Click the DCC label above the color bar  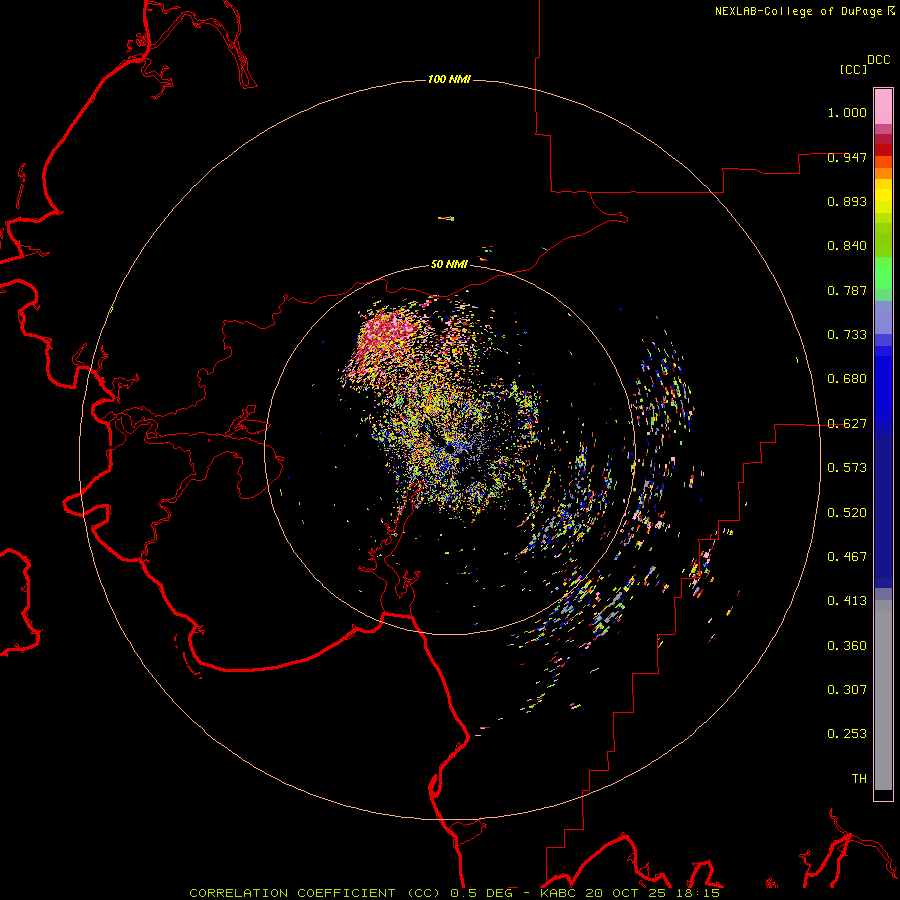pyautogui.click(x=878, y=60)
